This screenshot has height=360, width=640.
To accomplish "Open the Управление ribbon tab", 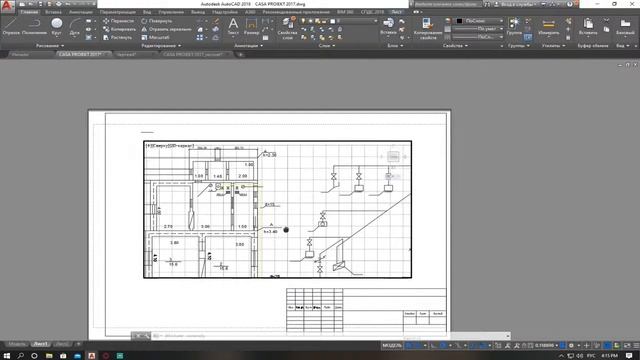I will 171,12.
